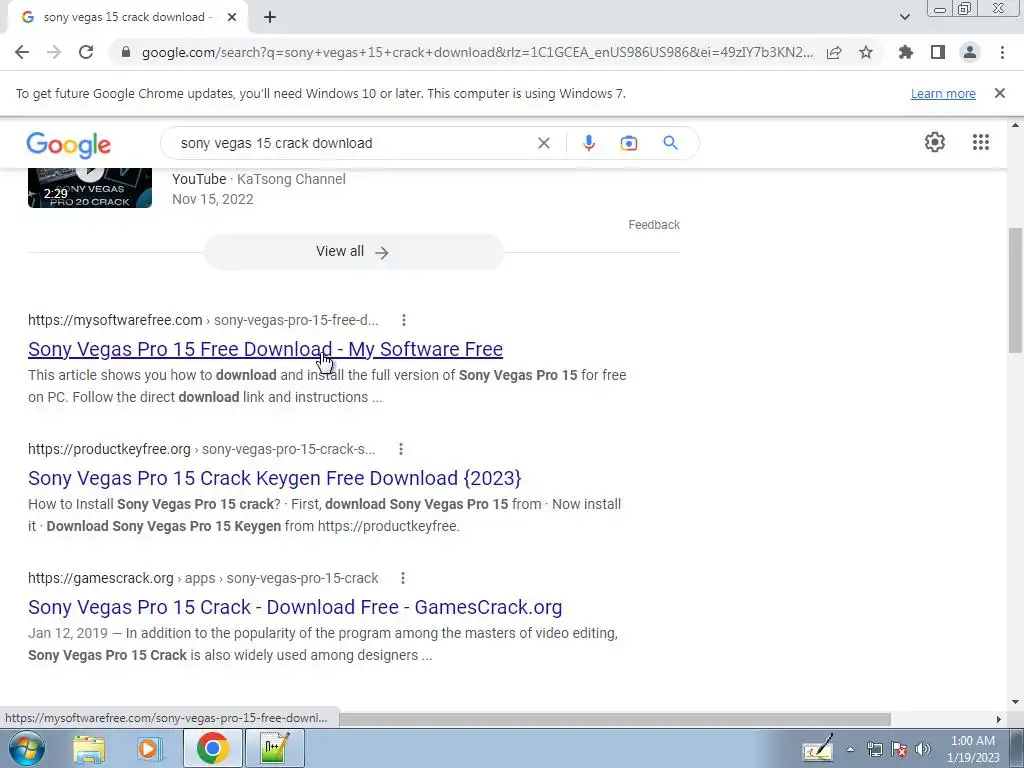This screenshot has width=1024, height=768.
Task: Open the notepad-style taskbar app
Action: [x=274, y=748]
